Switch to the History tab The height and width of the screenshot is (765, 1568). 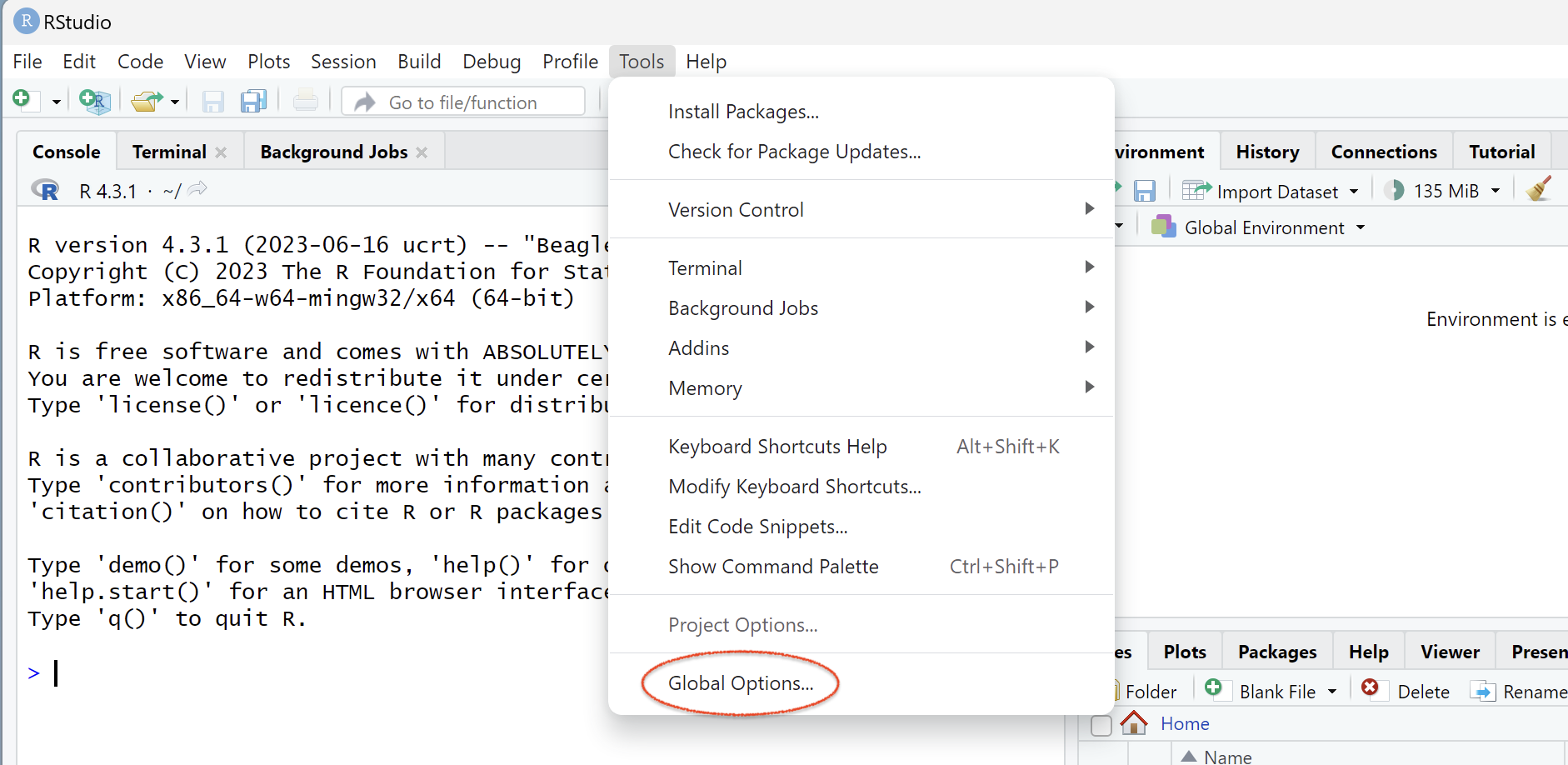[1267, 152]
